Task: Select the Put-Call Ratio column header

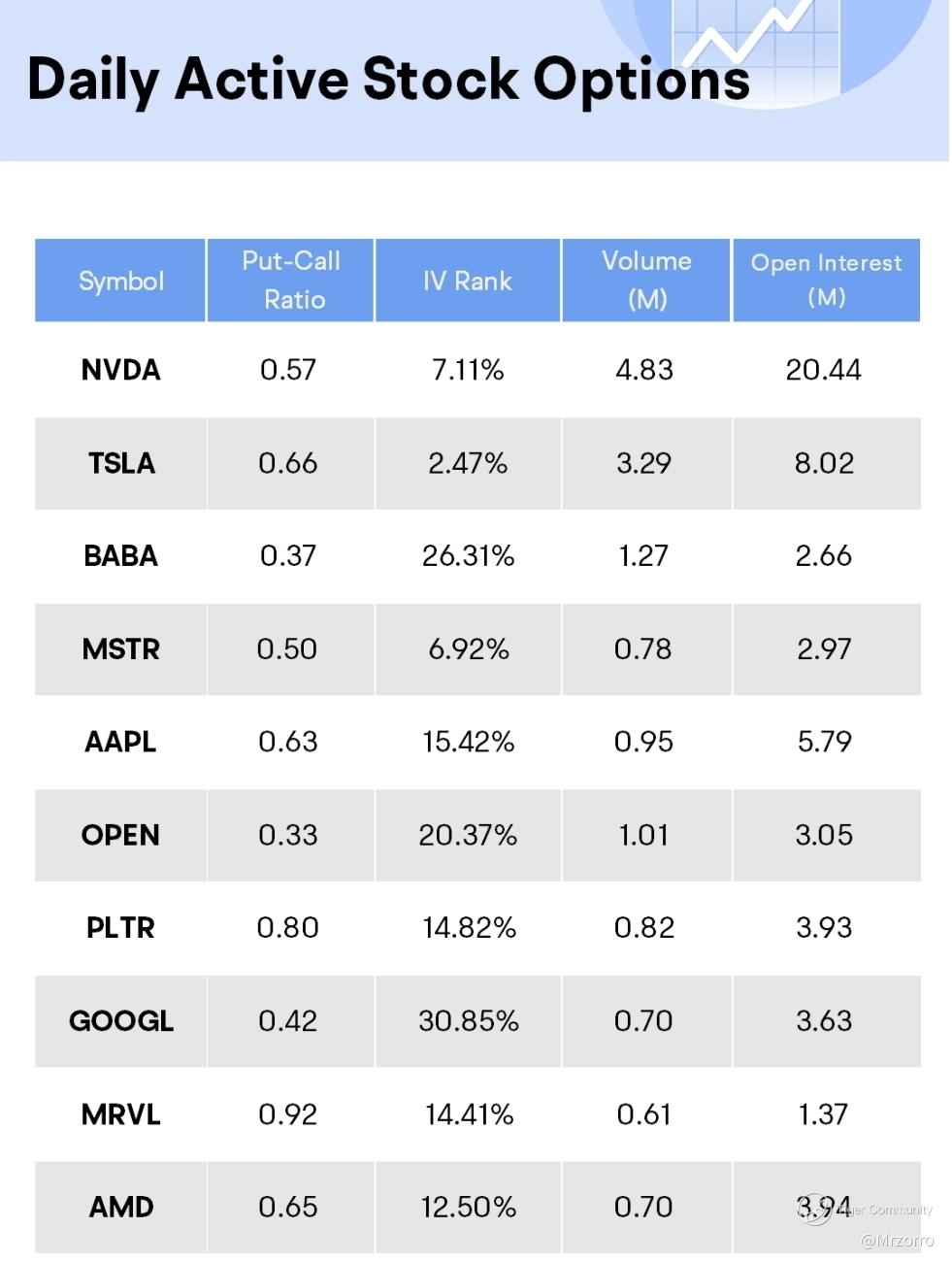Action: pyautogui.click(x=291, y=280)
